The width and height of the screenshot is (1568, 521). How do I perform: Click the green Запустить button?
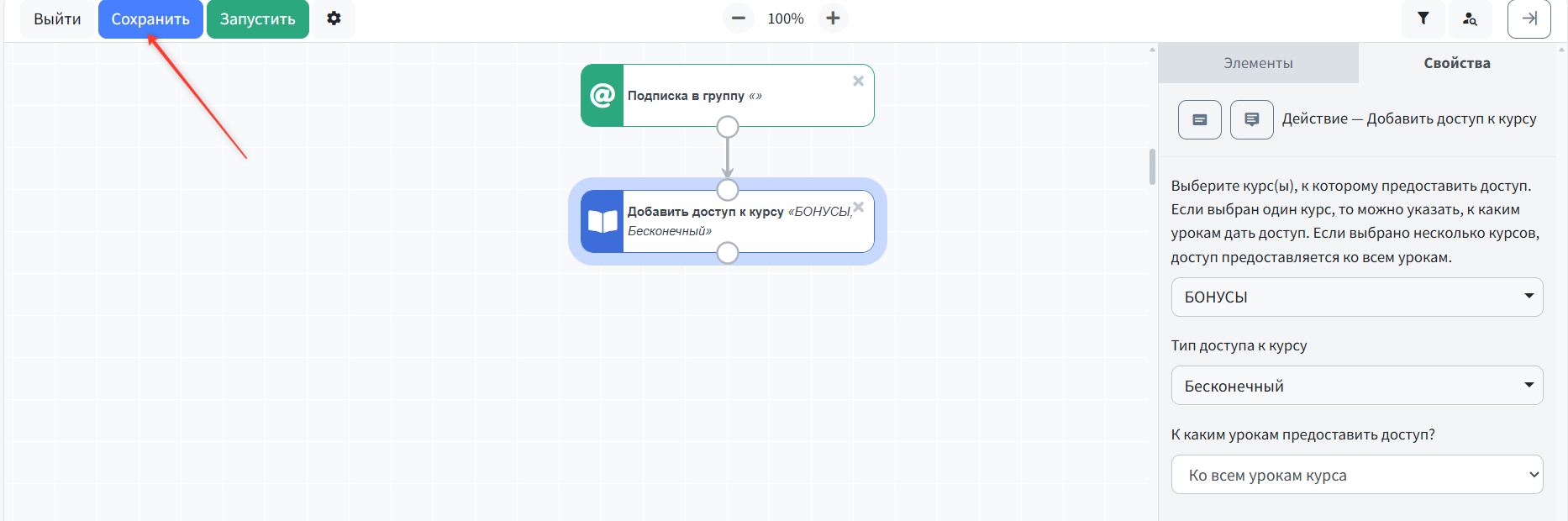257,19
